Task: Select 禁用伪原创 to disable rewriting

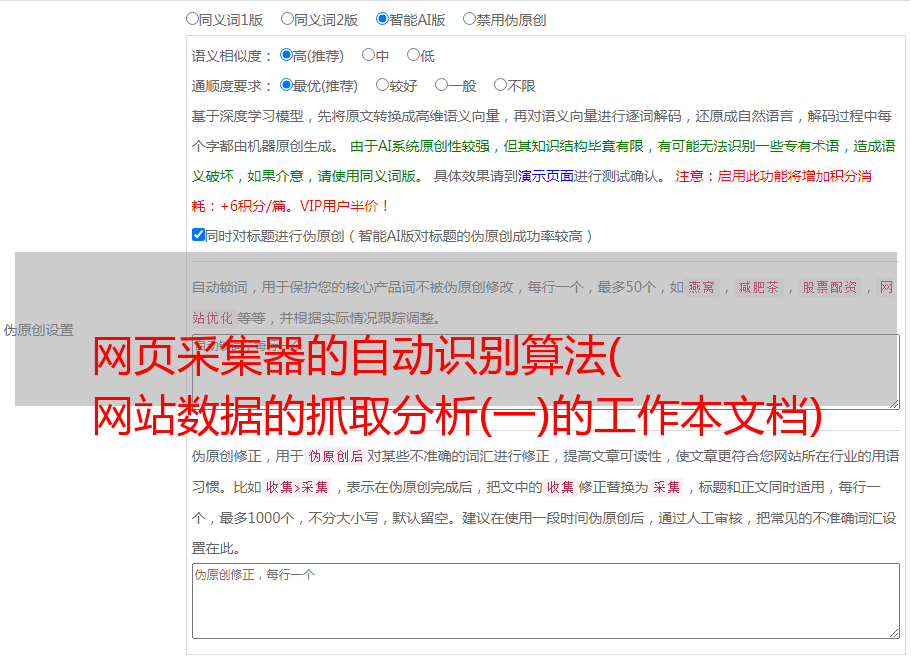Action: coord(469,18)
